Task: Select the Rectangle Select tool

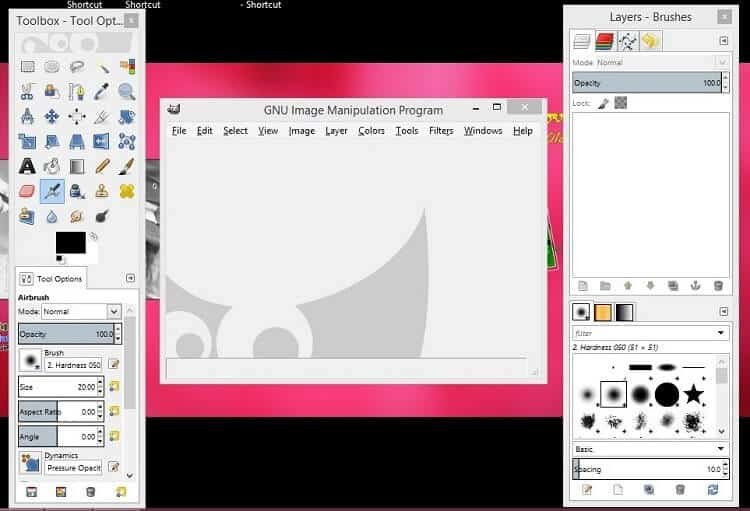Action: tap(28, 67)
